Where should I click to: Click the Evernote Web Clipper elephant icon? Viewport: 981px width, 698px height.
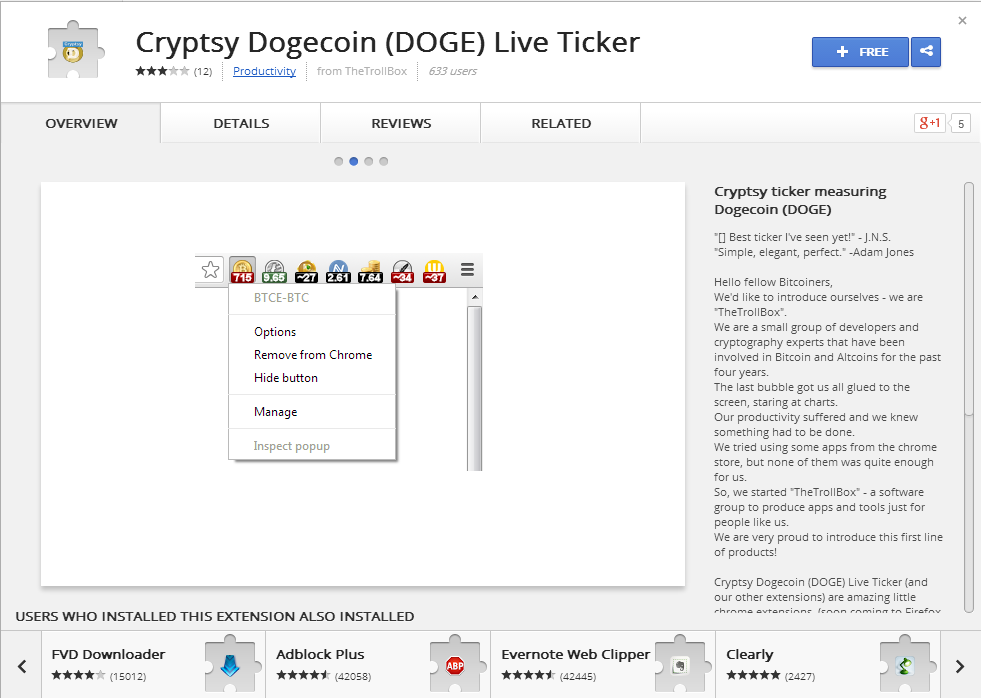pos(680,665)
